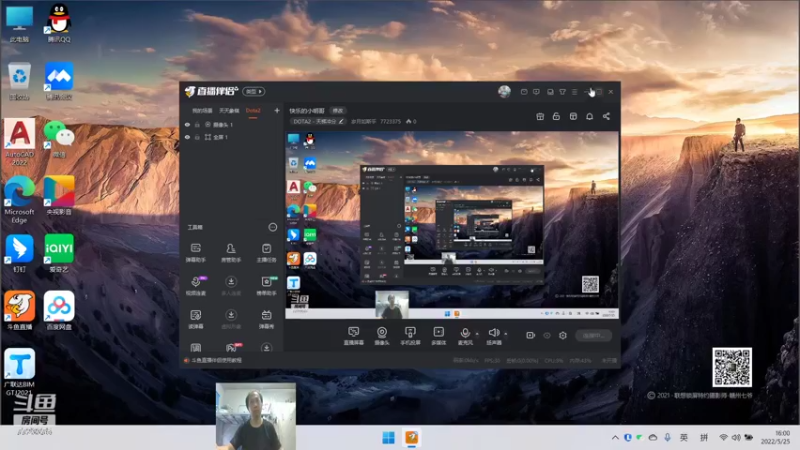
Task: Click the taskbar clock
Action: click(775, 437)
